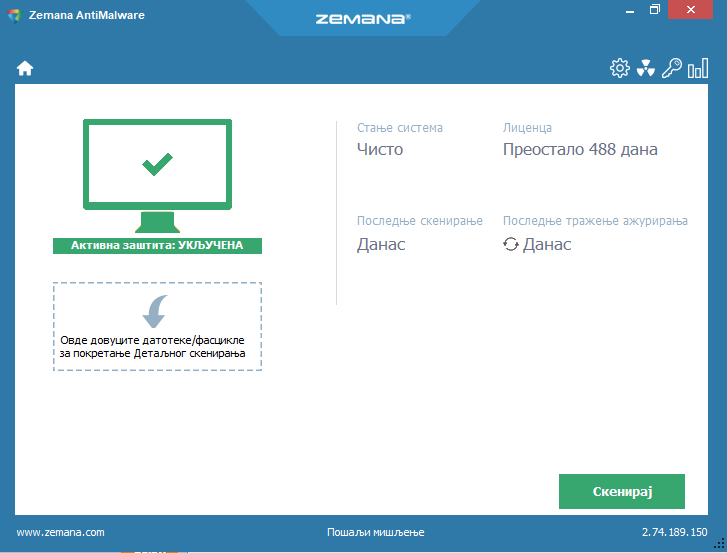Open reports bar chart icon
This screenshot has height=553, width=727.
tap(698, 68)
